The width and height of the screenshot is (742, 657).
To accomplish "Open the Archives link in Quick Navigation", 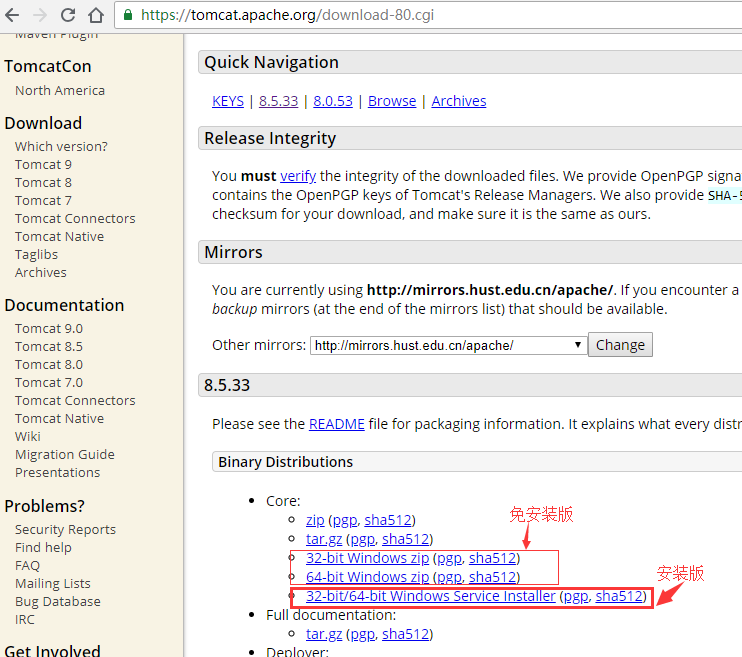I will point(459,101).
